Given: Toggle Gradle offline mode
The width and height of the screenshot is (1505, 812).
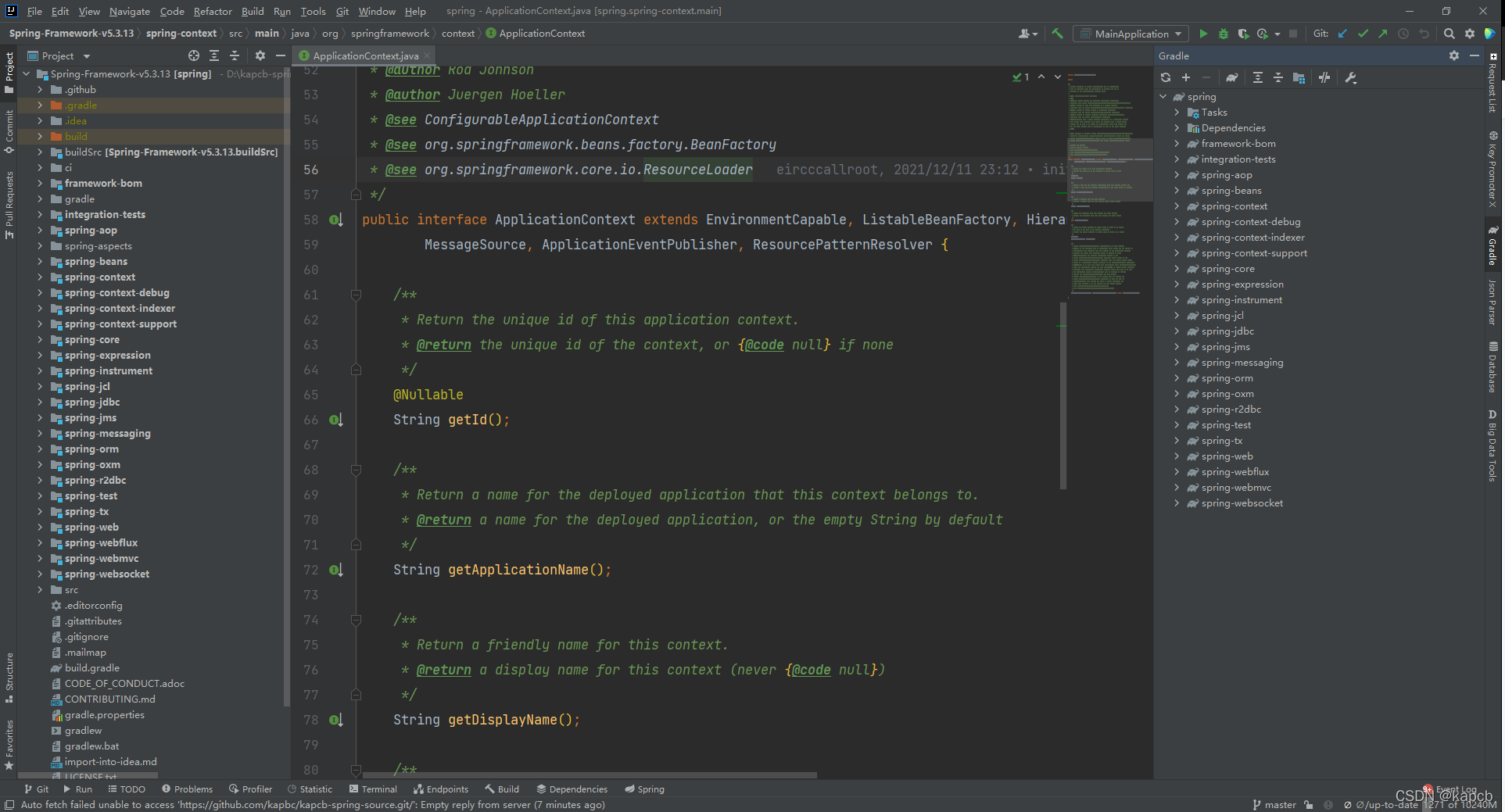Looking at the screenshot, I should [x=1324, y=77].
